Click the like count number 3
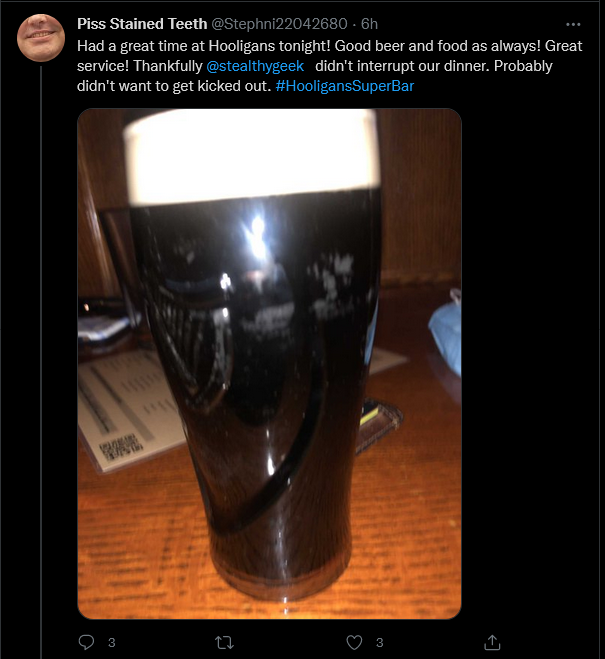The width and height of the screenshot is (605, 659). click(x=379, y=643)
